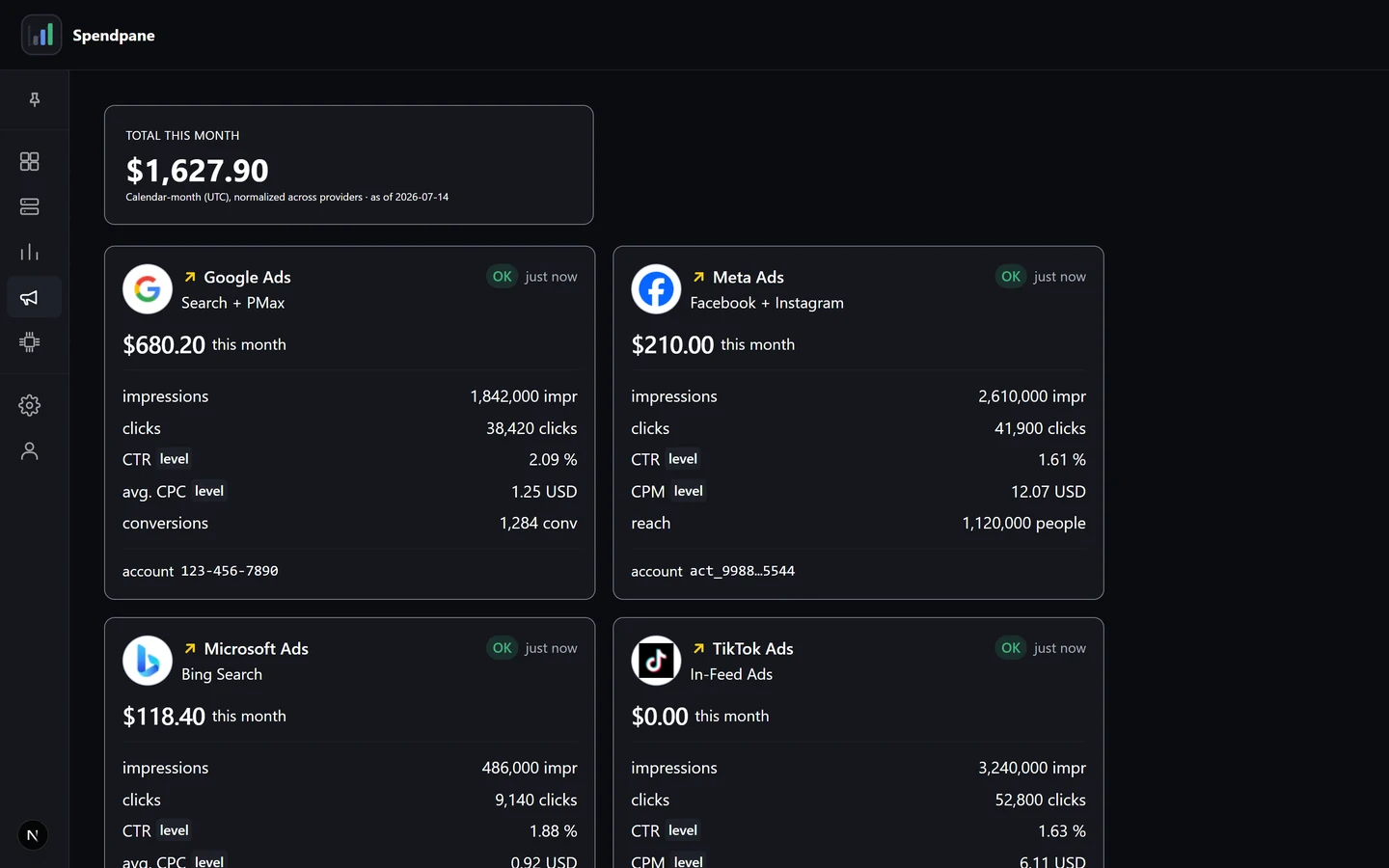Click the $1,627.90 total this month
This screenshot has width=1389, height=868.
(198, 171)
